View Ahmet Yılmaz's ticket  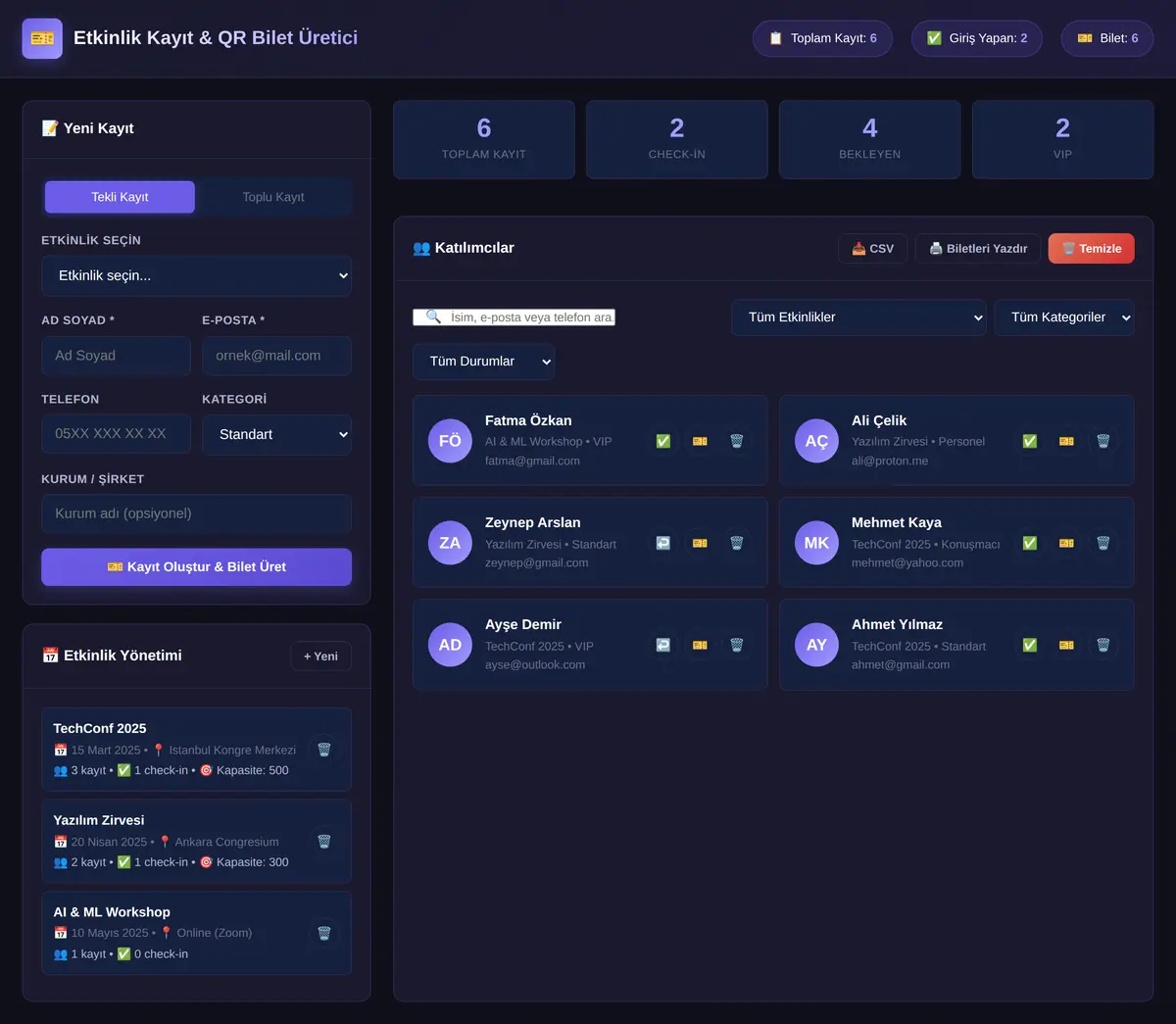1066,645
